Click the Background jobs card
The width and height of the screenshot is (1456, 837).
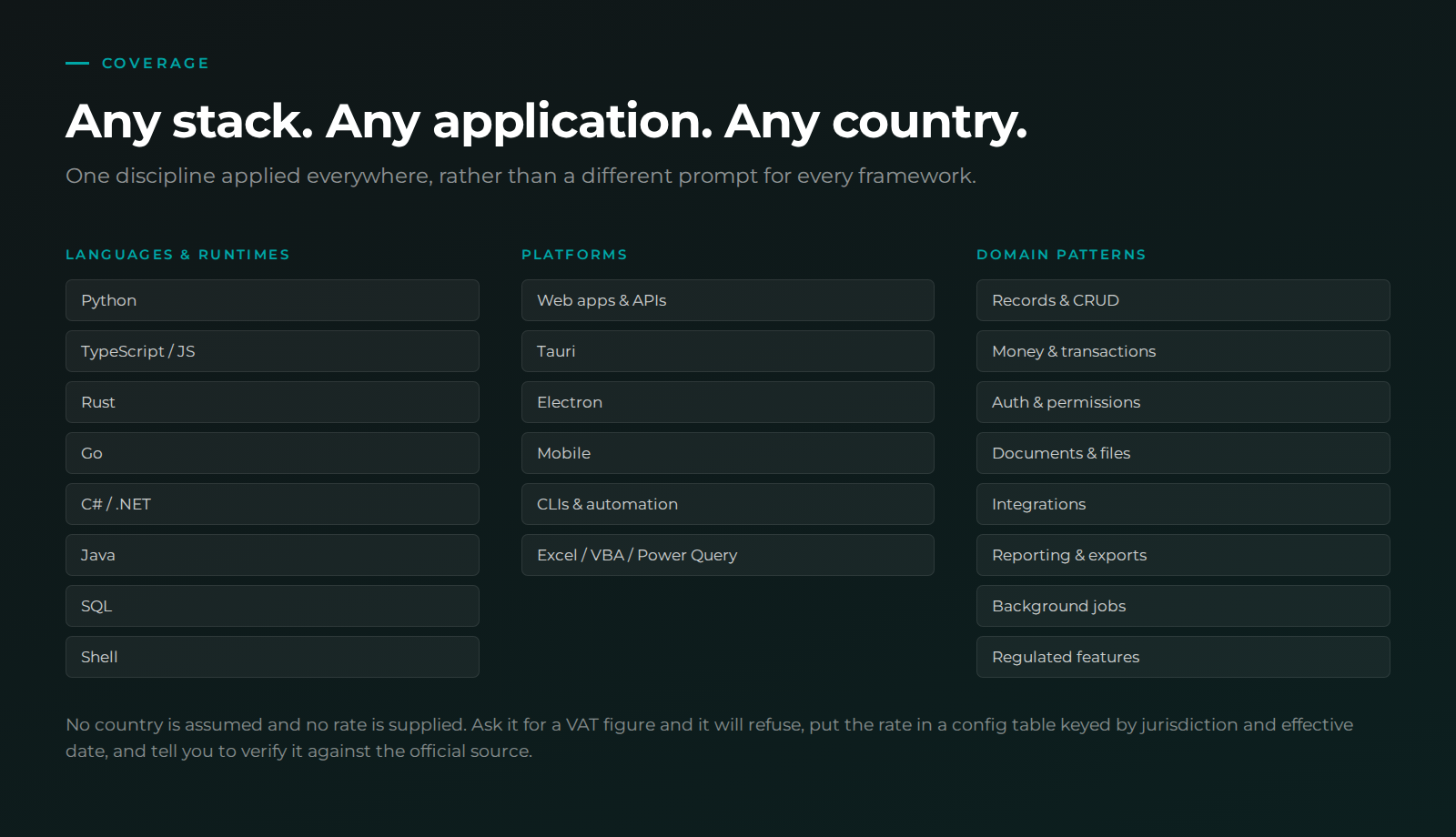tap(1183, 606)
